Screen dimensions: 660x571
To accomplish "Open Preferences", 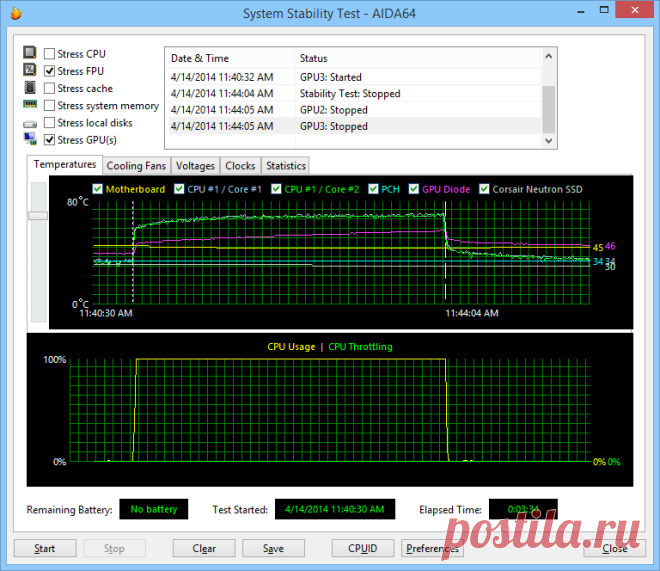I will pos(432,548).
